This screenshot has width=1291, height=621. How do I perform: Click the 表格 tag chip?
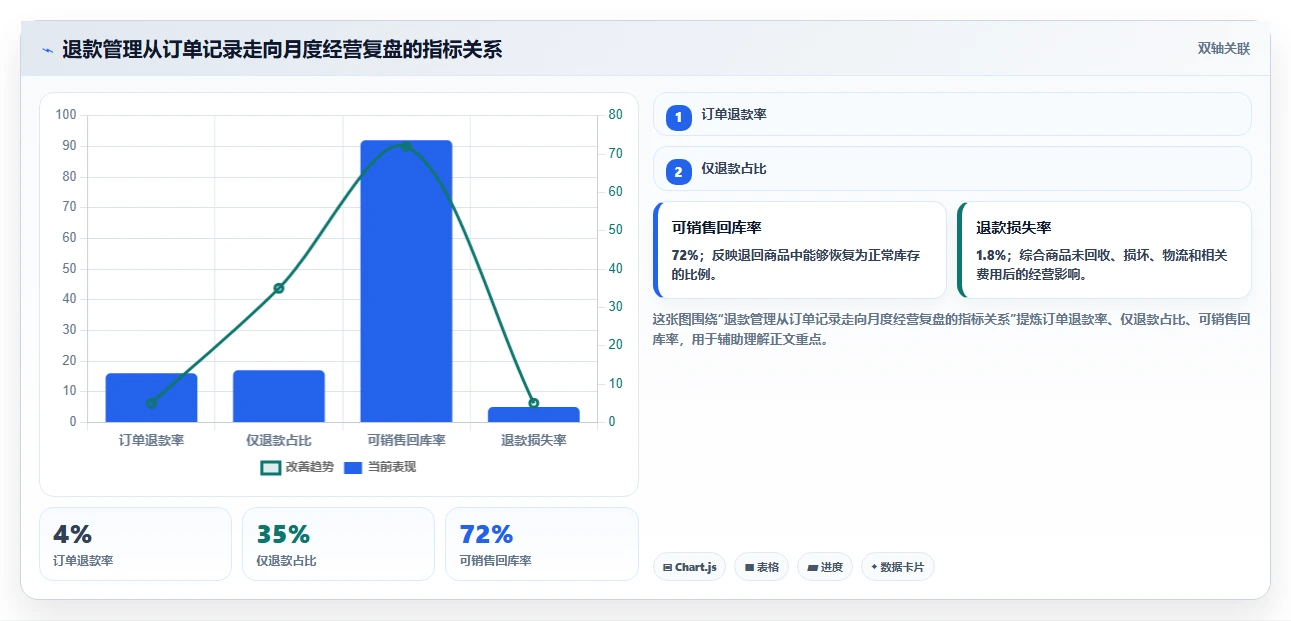pyautogui.click(x=761, y=567)
